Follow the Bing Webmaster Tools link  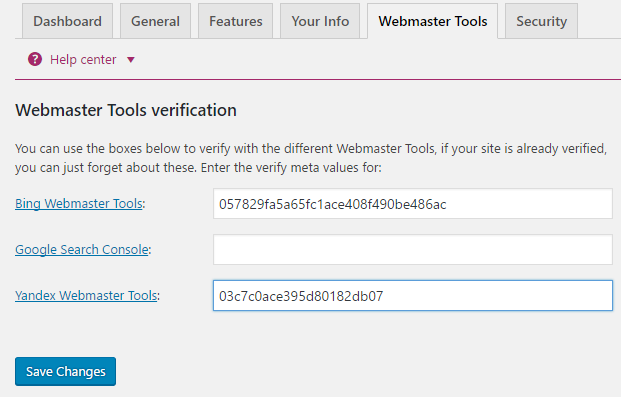point(79,203)
